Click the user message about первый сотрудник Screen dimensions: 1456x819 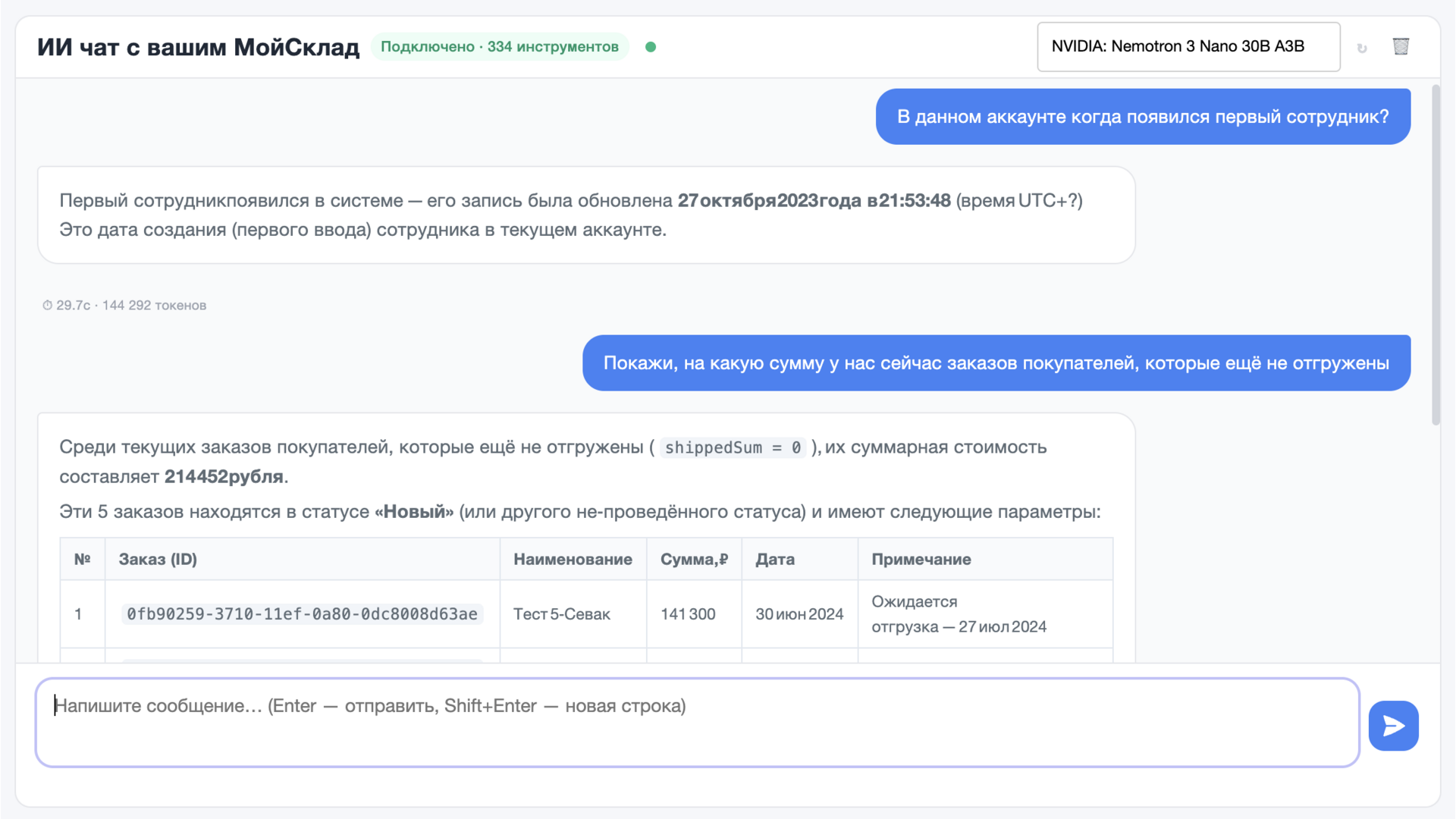tap(1142, 117)
